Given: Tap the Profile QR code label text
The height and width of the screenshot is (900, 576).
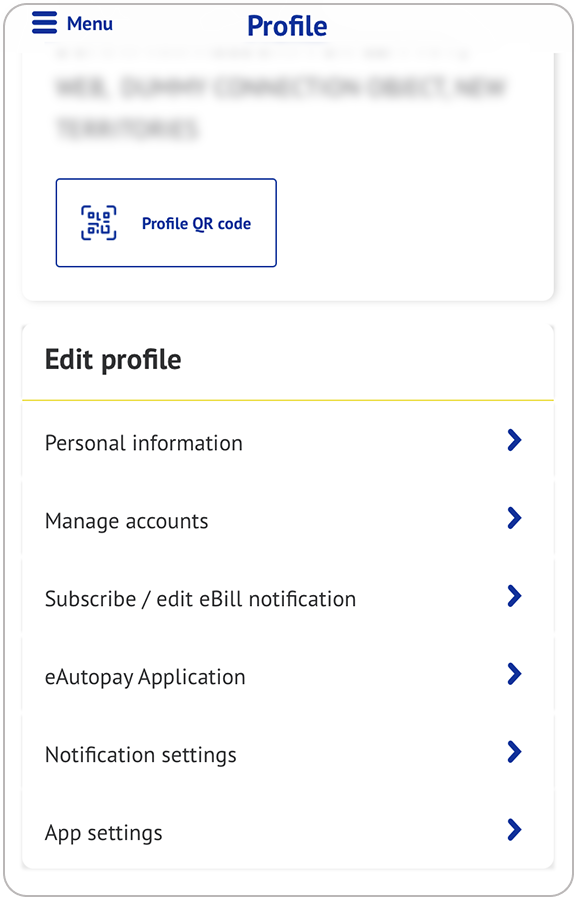Looking at the screenshot, I should (x=196, y=223).
